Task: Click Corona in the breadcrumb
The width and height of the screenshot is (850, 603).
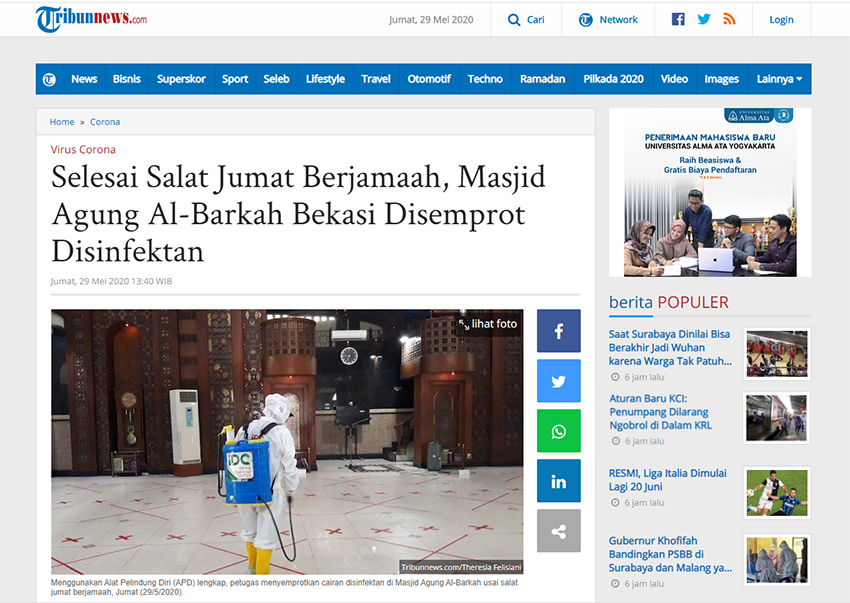Action: pyautogui.click(x=105, y=122)
